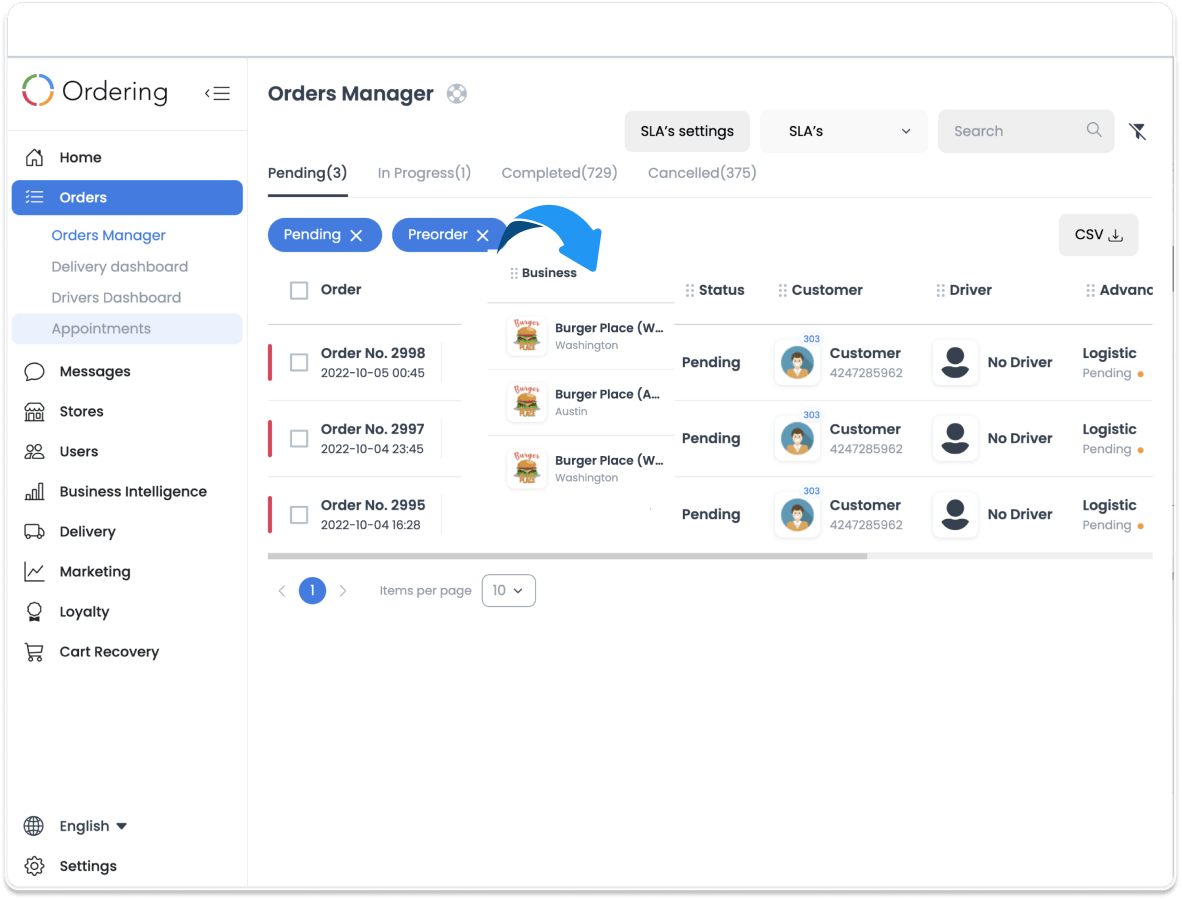Screen dimensions: 1182x900
Task: Open Messages from sidebar
Action: pyautogui.click(x=94, y=371)
